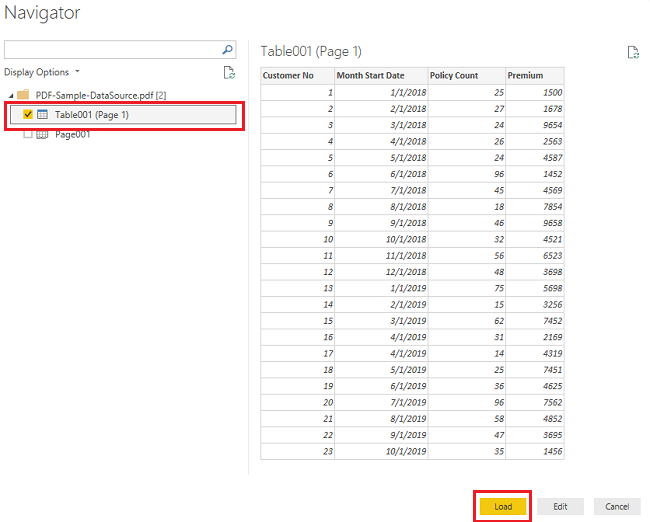The width and height of the screenshot is (650, 522).
Task: Click the Cancel button
Action: [x=617, y=506]
